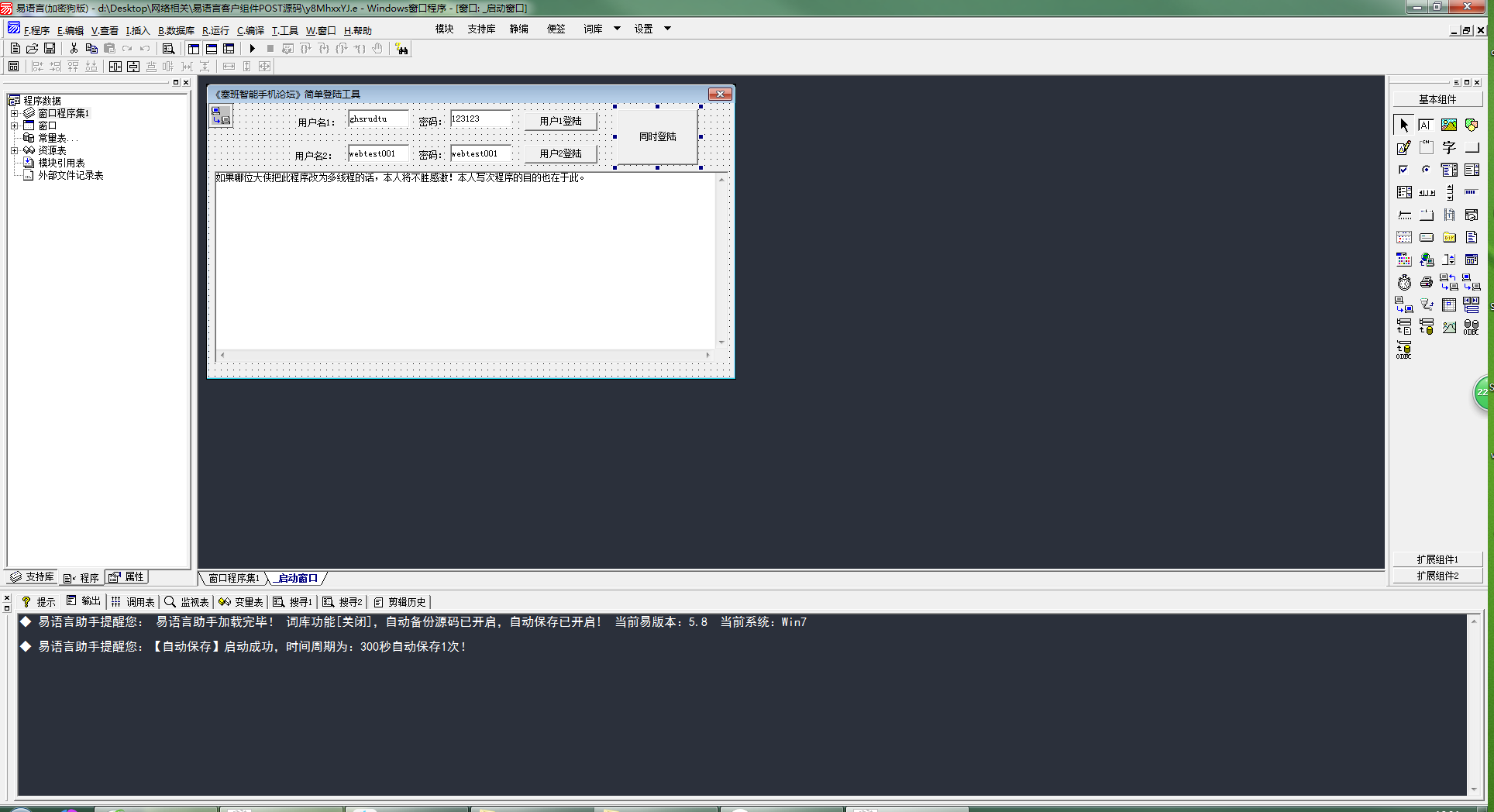This screenshot has height=812, width=1494.
Task: Select 外部文件记录表 in the program tree
Action: (71, 175)
